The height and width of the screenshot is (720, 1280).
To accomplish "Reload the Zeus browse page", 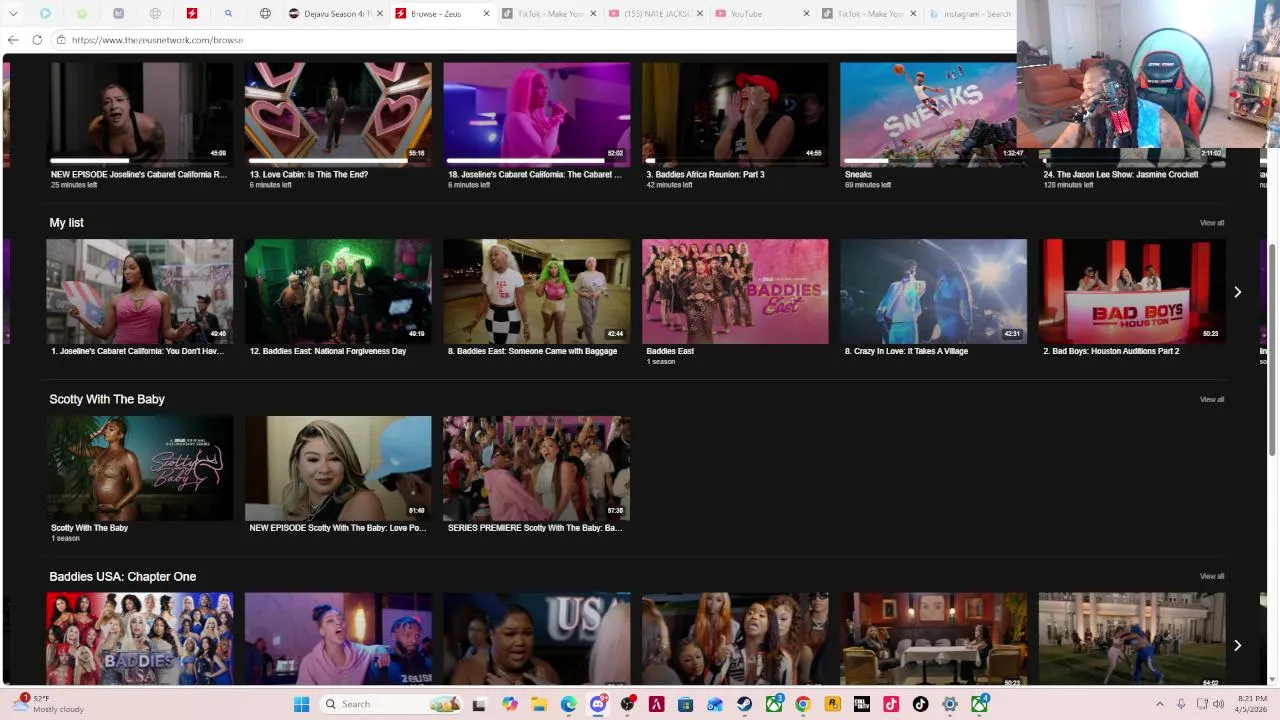I will tap(37, 40).
